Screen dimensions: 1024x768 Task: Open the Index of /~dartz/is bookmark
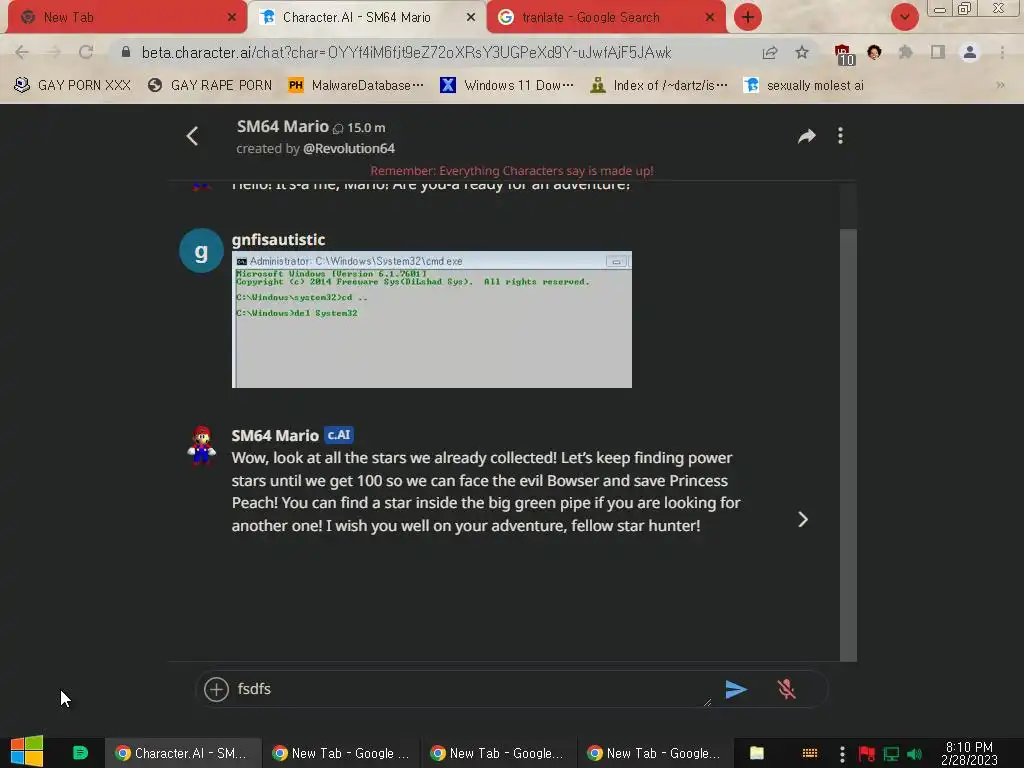pyautogui.click(x=658, y=85)
